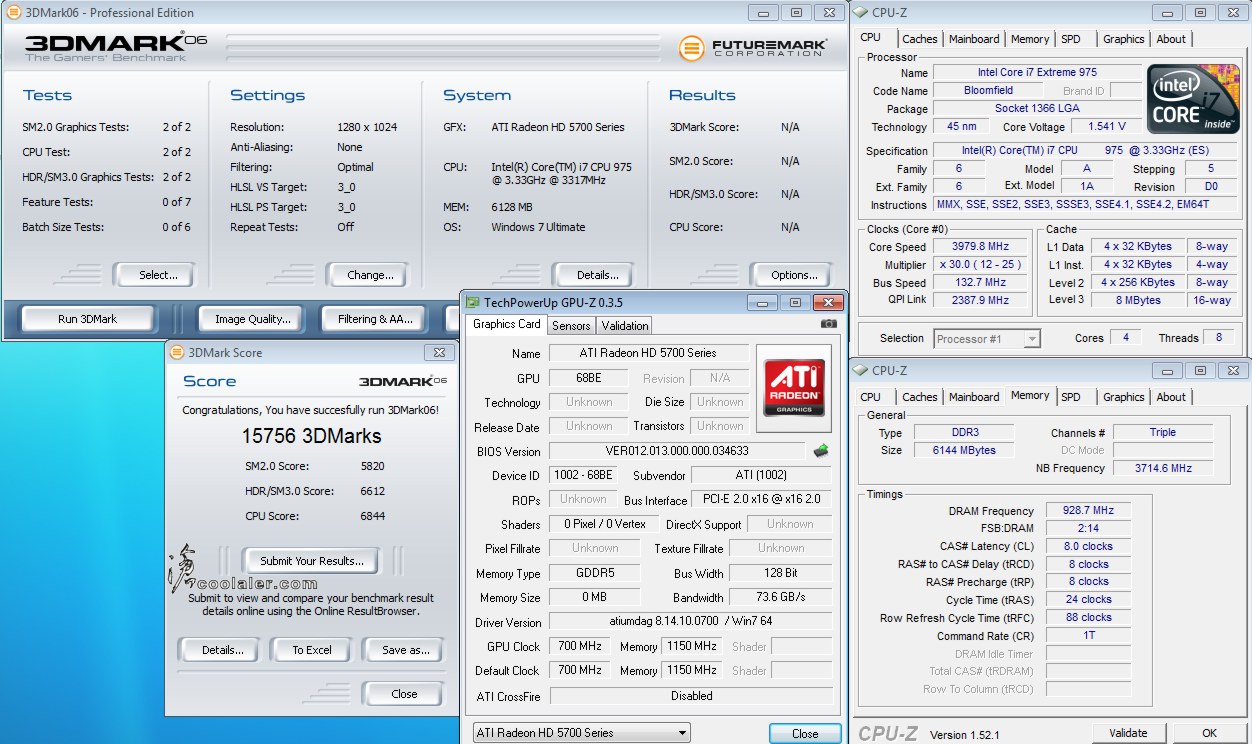
Task: Export the score with To Excel
Action: pos(312,650)
